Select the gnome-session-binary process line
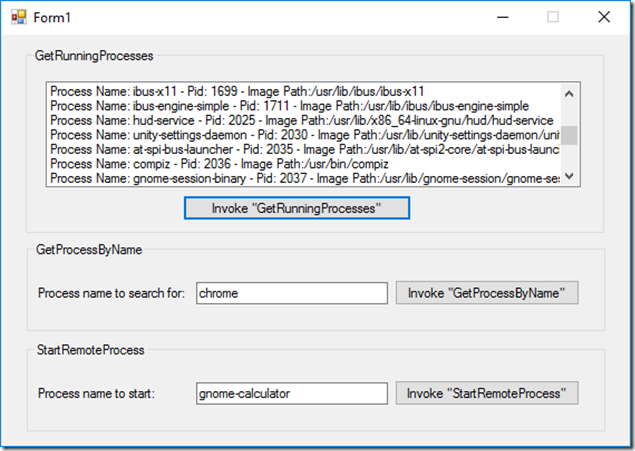Image resolution: width=635 pixels, height=451 pixels. click(x=300, y=178)
